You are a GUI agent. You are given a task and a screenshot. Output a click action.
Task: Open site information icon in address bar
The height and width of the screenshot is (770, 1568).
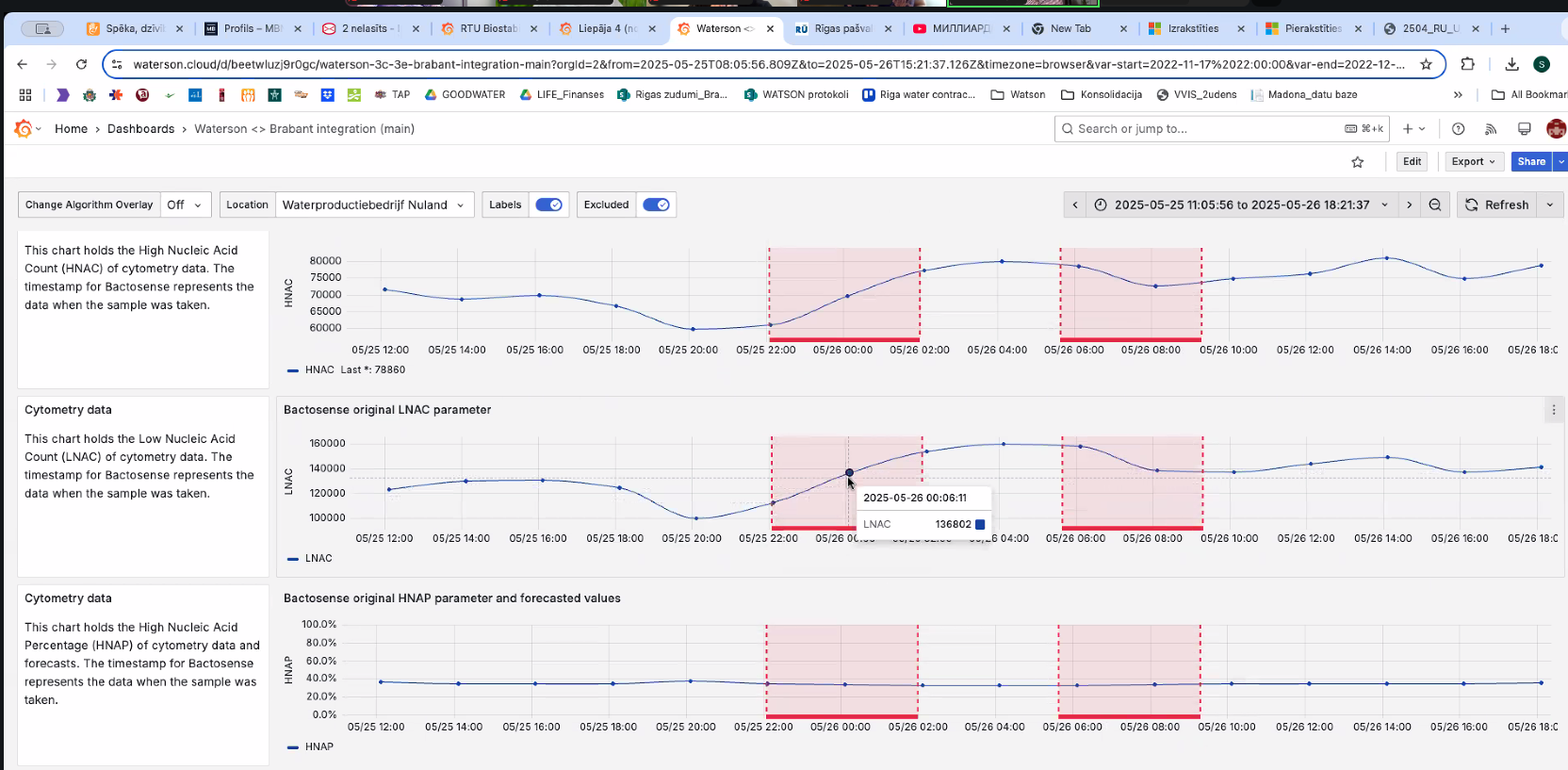[117, 64]
